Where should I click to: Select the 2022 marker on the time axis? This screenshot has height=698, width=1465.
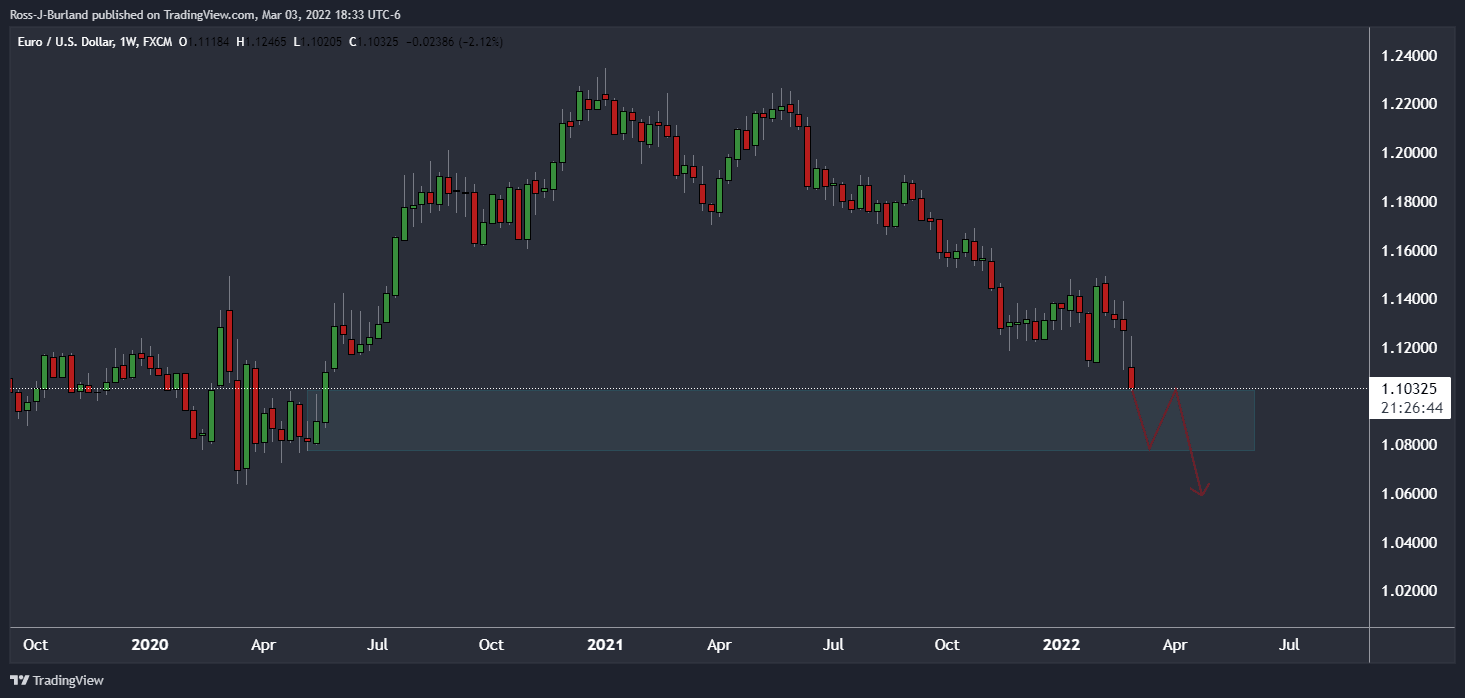(1061, 645)
